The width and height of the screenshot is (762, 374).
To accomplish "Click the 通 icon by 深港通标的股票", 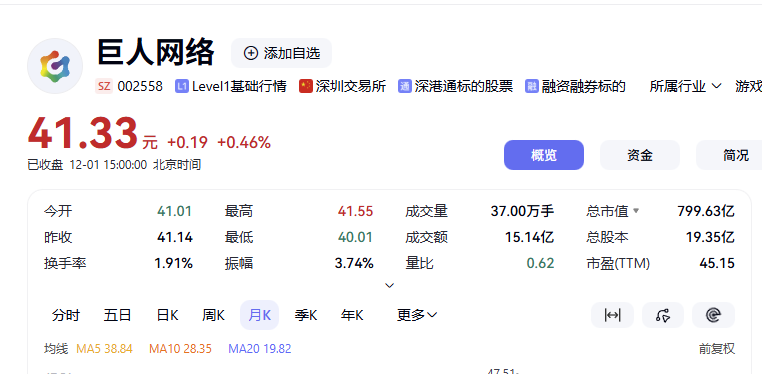I will pyautogui.click(x=405, y=86).
